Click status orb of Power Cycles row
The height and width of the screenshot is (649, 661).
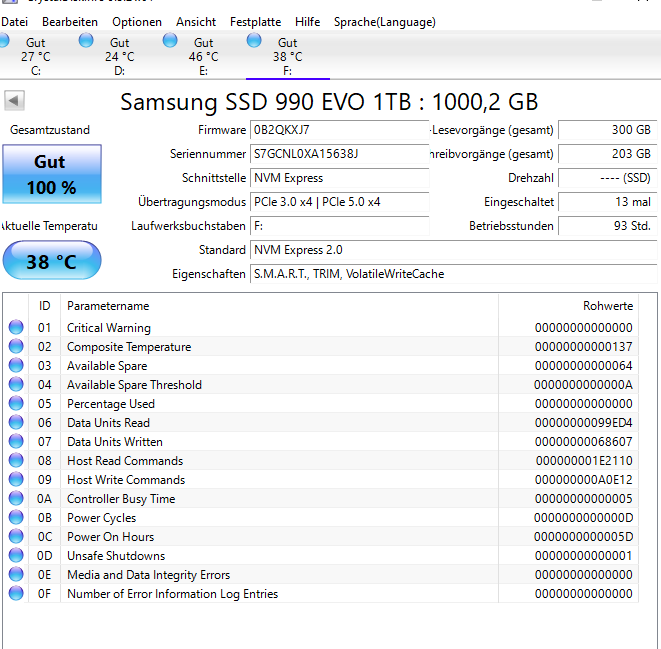(x=16, y=517)
